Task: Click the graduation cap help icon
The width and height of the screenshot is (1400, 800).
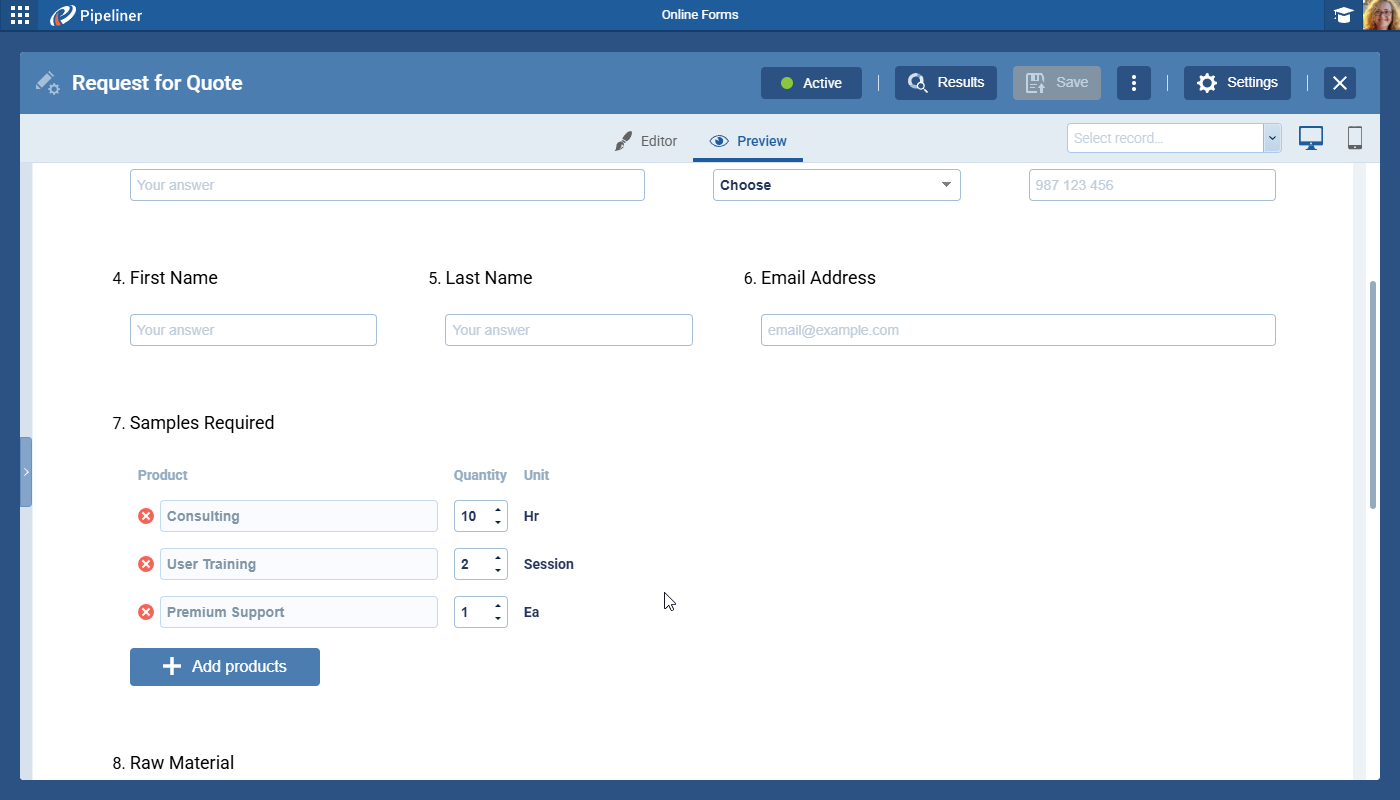Action: coord(1343,15)
